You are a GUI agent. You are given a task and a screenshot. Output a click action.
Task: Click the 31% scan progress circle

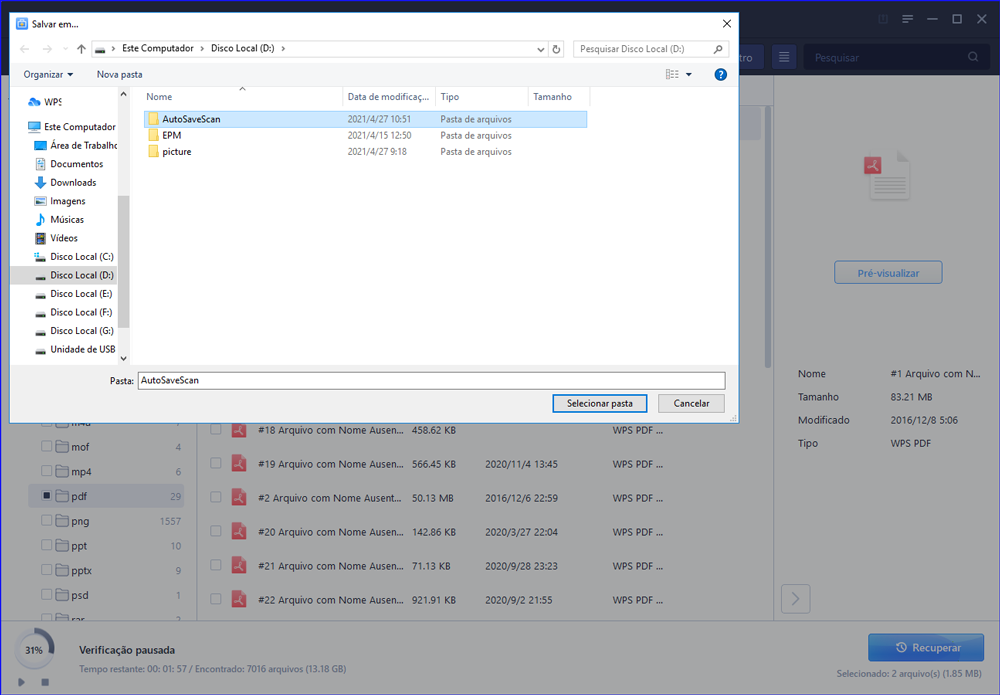(x=34, y=650)
